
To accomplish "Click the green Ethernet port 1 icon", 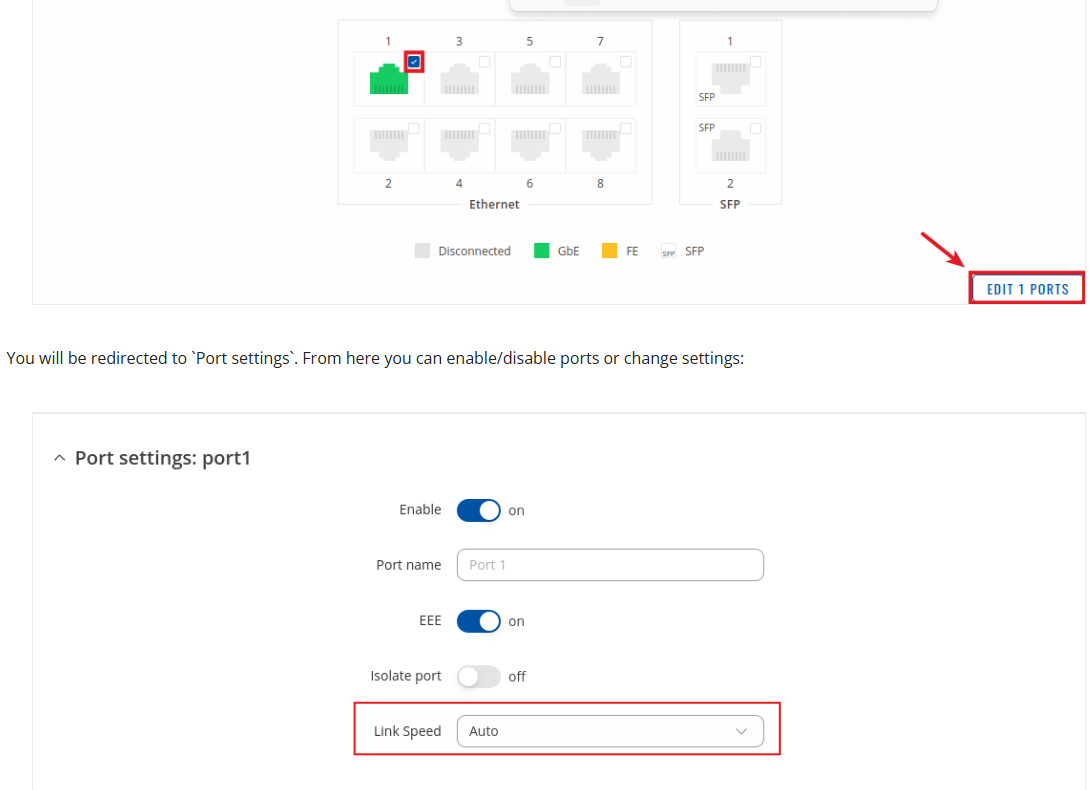I will pyautogui.click(x=389, y=80).
